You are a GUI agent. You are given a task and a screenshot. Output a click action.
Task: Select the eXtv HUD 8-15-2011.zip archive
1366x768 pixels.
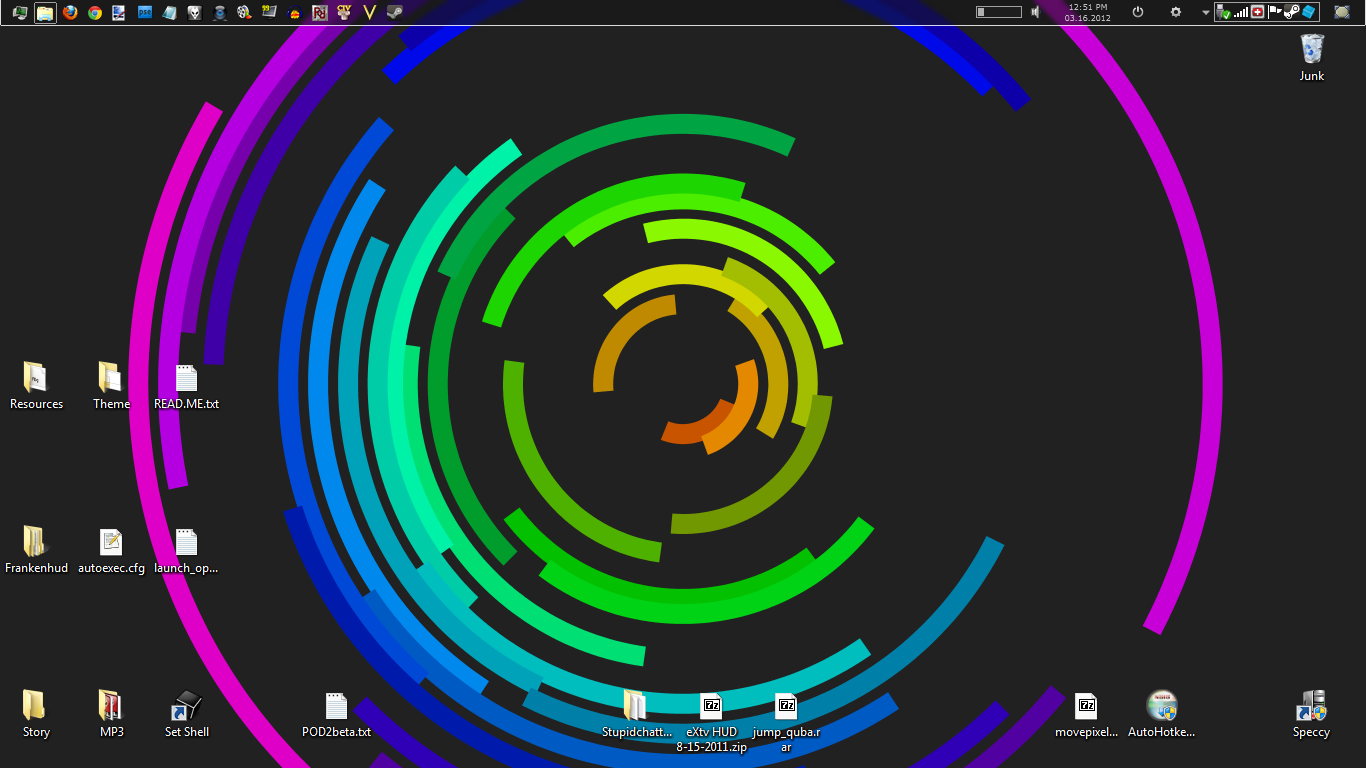coord(711,721)
